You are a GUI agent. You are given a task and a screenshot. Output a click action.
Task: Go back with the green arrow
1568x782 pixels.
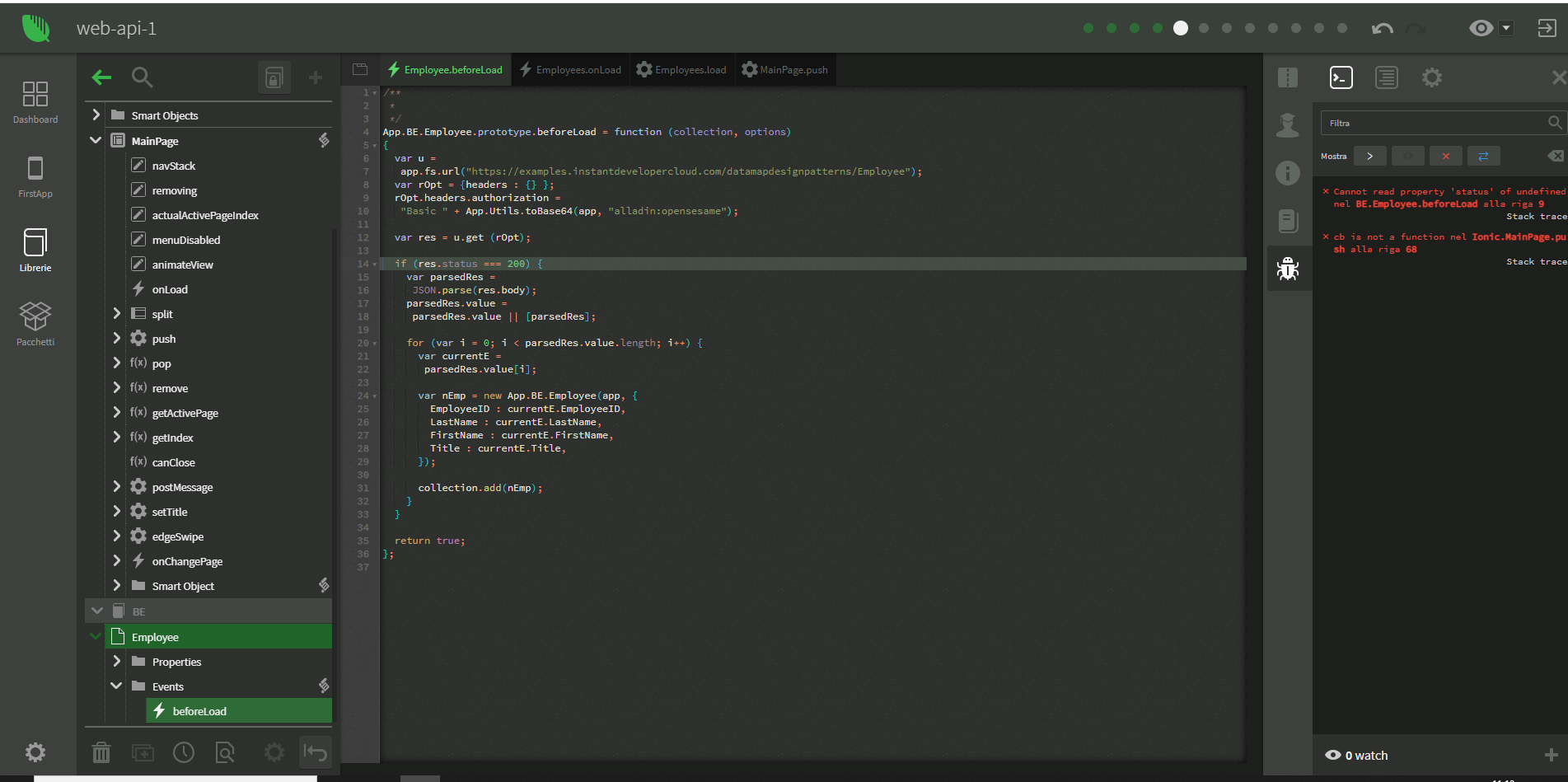click(101, 77)
